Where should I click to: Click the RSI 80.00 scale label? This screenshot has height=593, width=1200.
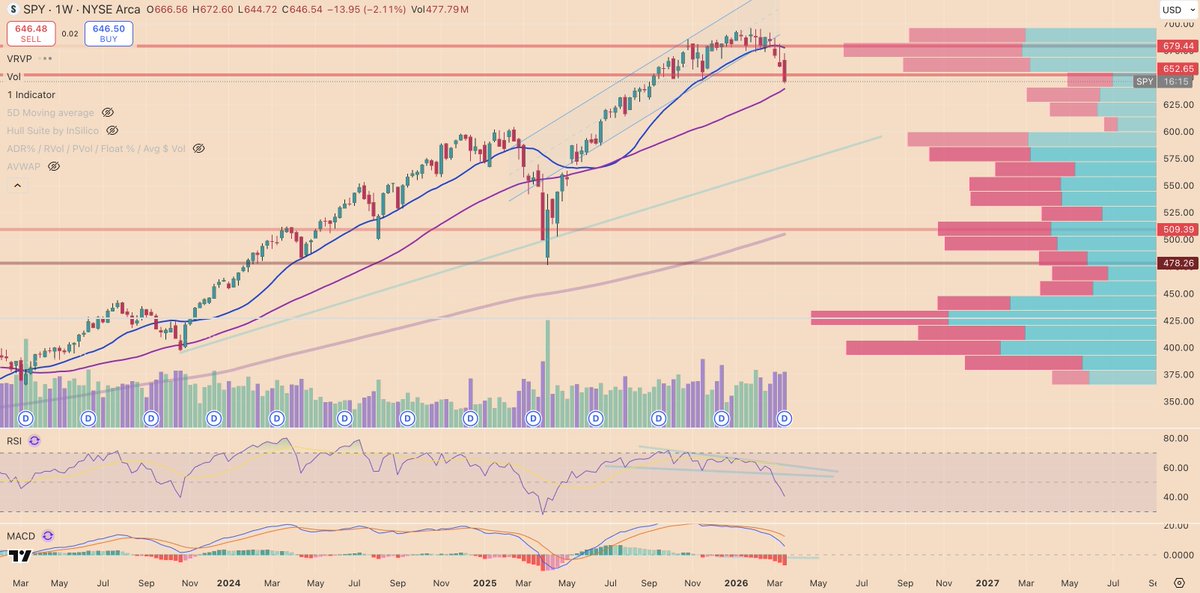tap(1178, 438)
